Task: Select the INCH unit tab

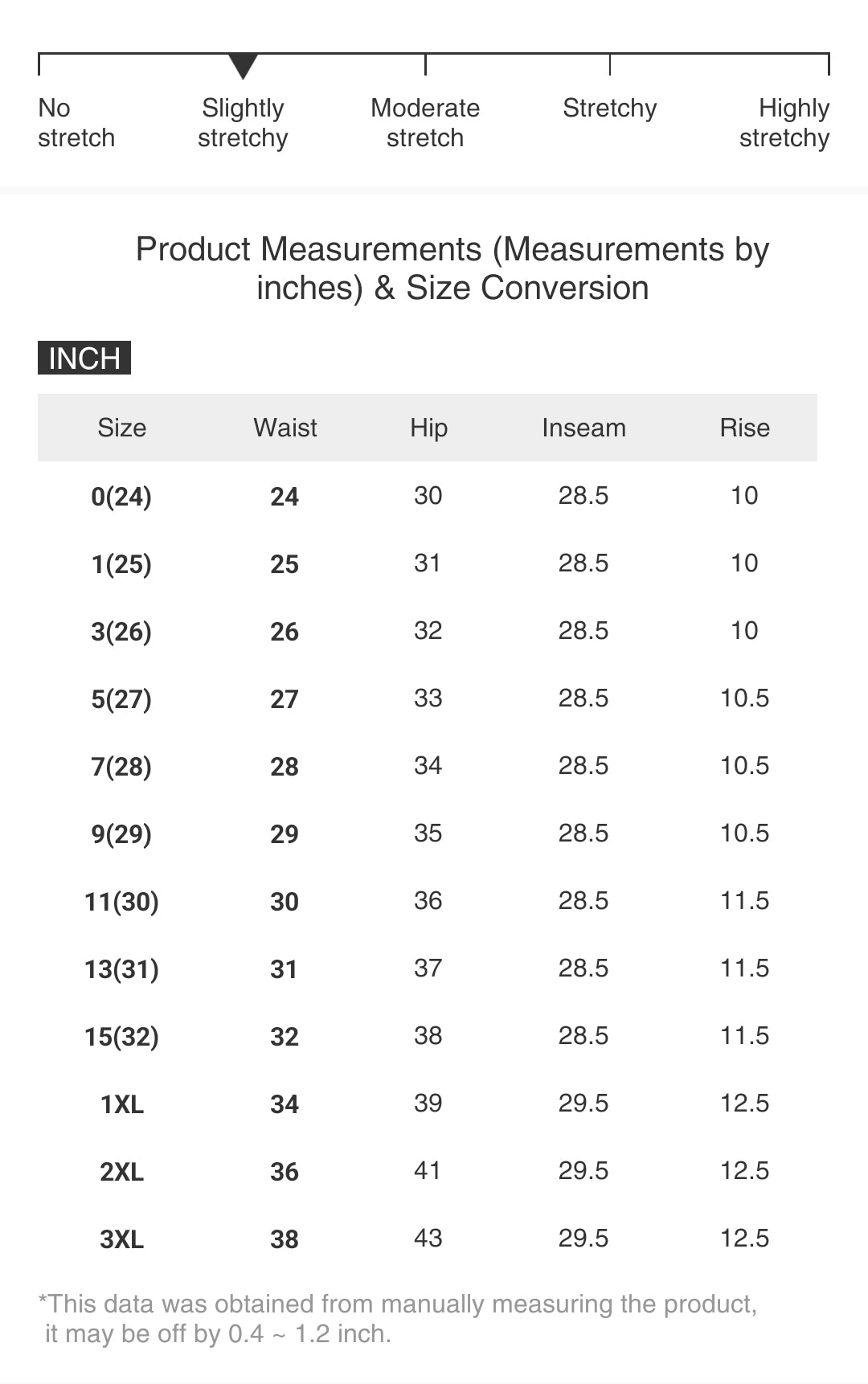Action: point(84,358)
